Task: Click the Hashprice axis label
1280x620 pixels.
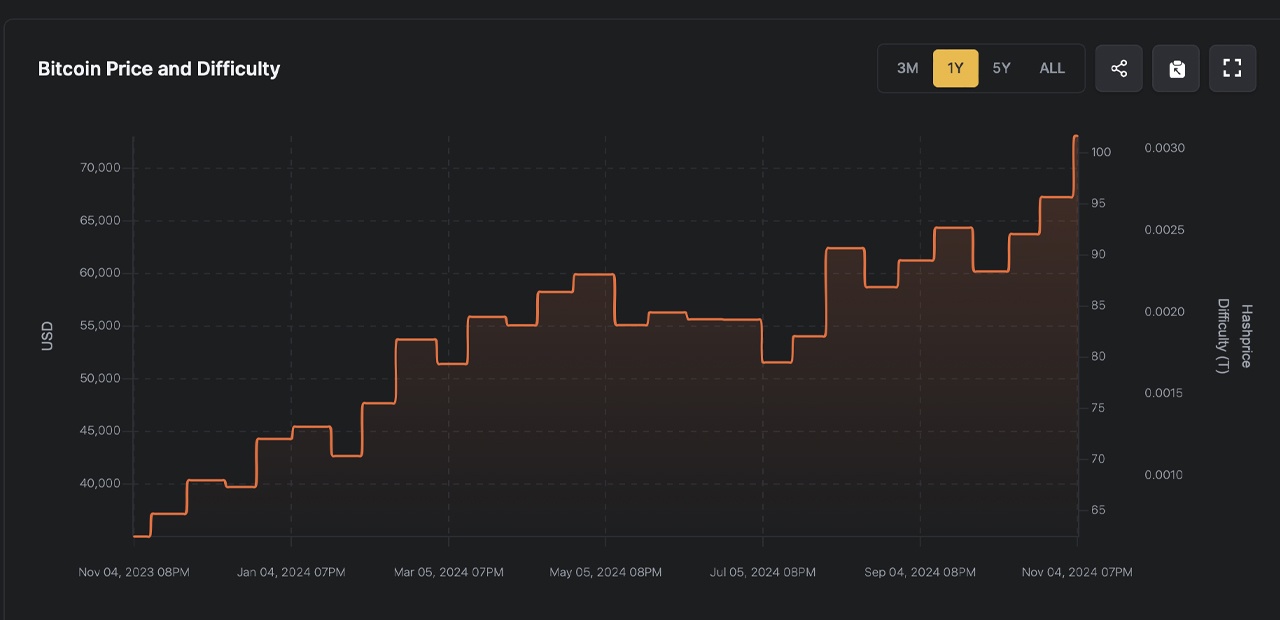Action: point(1245,336)
